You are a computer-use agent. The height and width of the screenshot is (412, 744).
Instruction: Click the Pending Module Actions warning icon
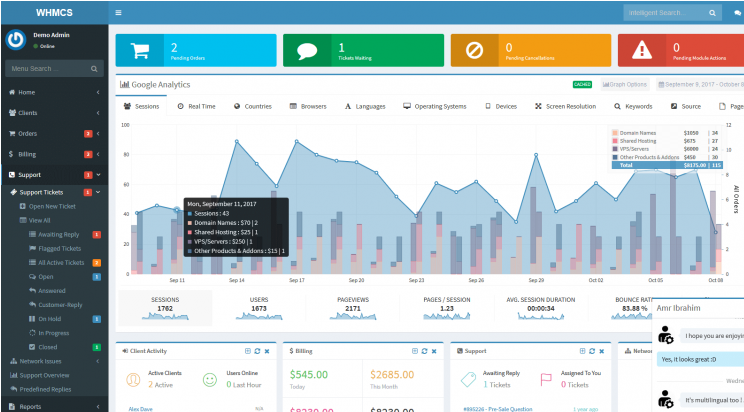(x=642, y=50)
